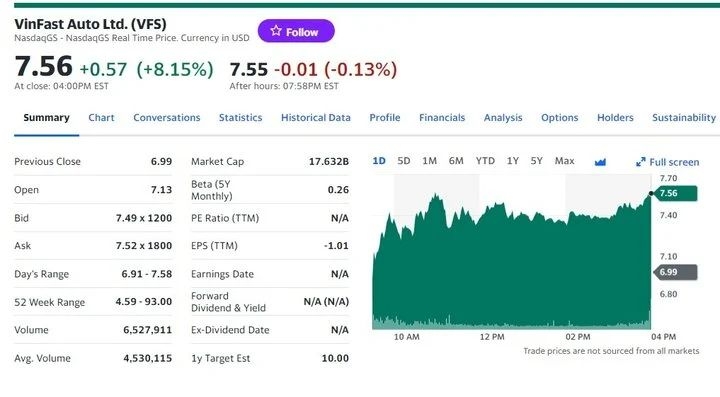Click the 6.99 previous close marker
Screen dimensions: 720x397
pos(675,272)
